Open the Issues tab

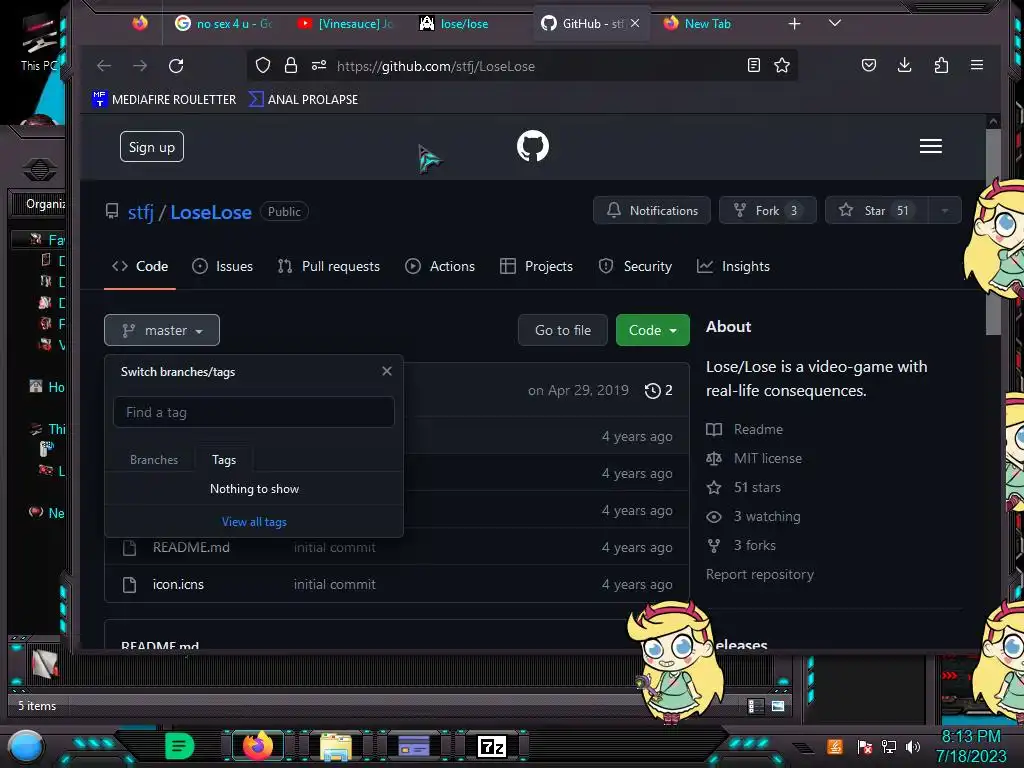[223, 266]
